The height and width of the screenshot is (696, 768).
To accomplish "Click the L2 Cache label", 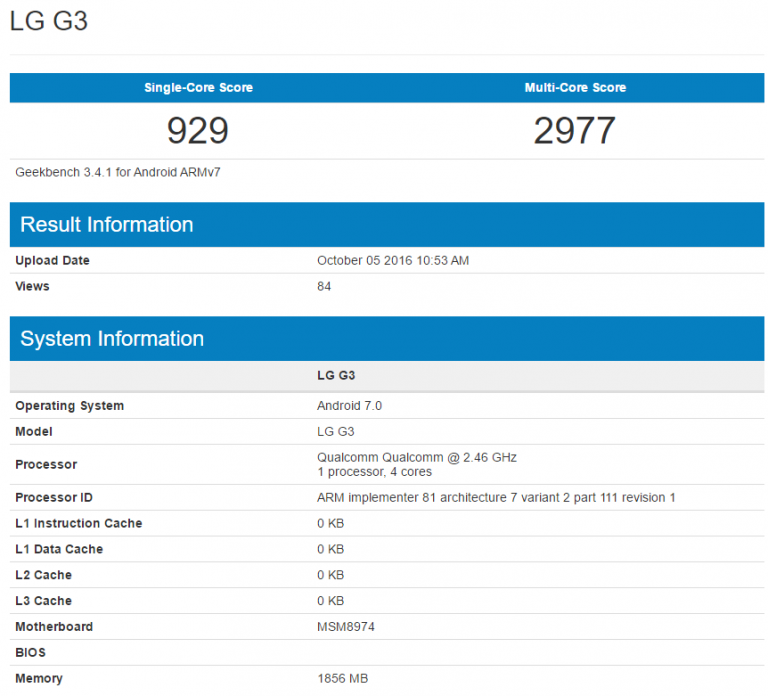I will click(x=44, y=575).
